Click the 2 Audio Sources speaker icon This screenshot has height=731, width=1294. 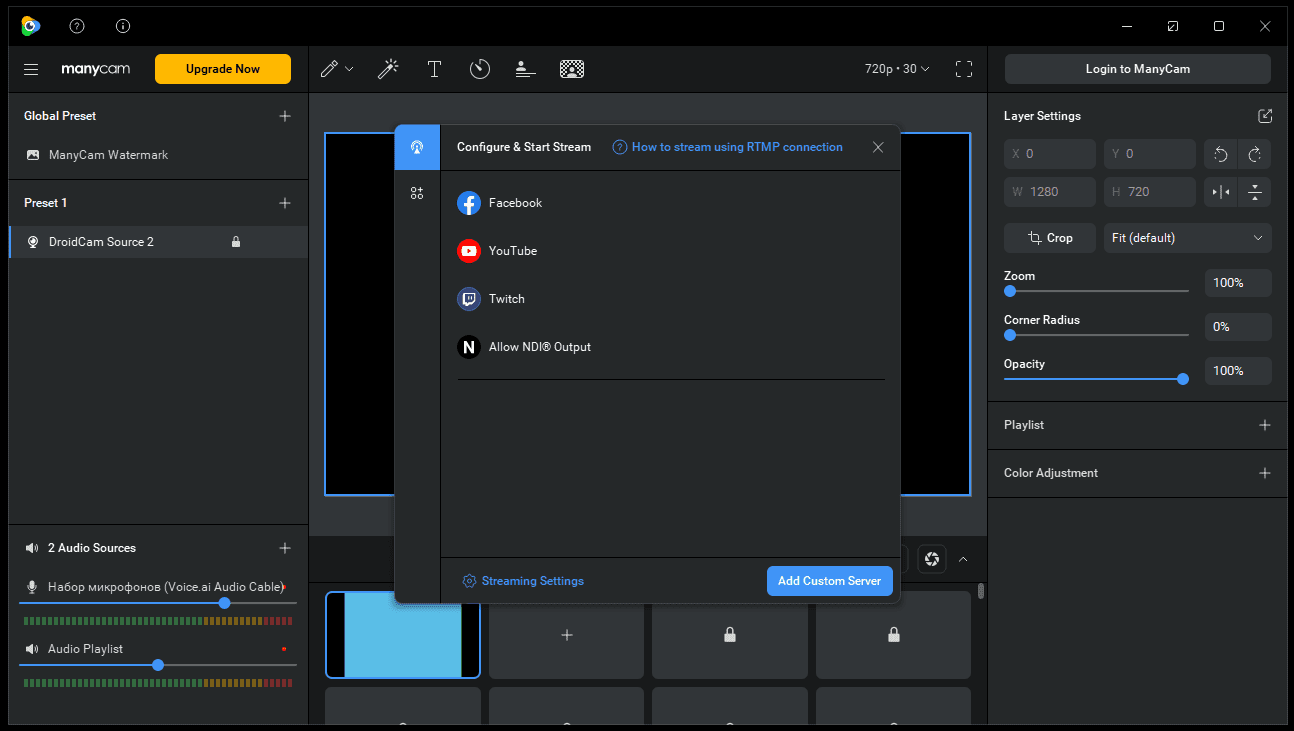32,548
